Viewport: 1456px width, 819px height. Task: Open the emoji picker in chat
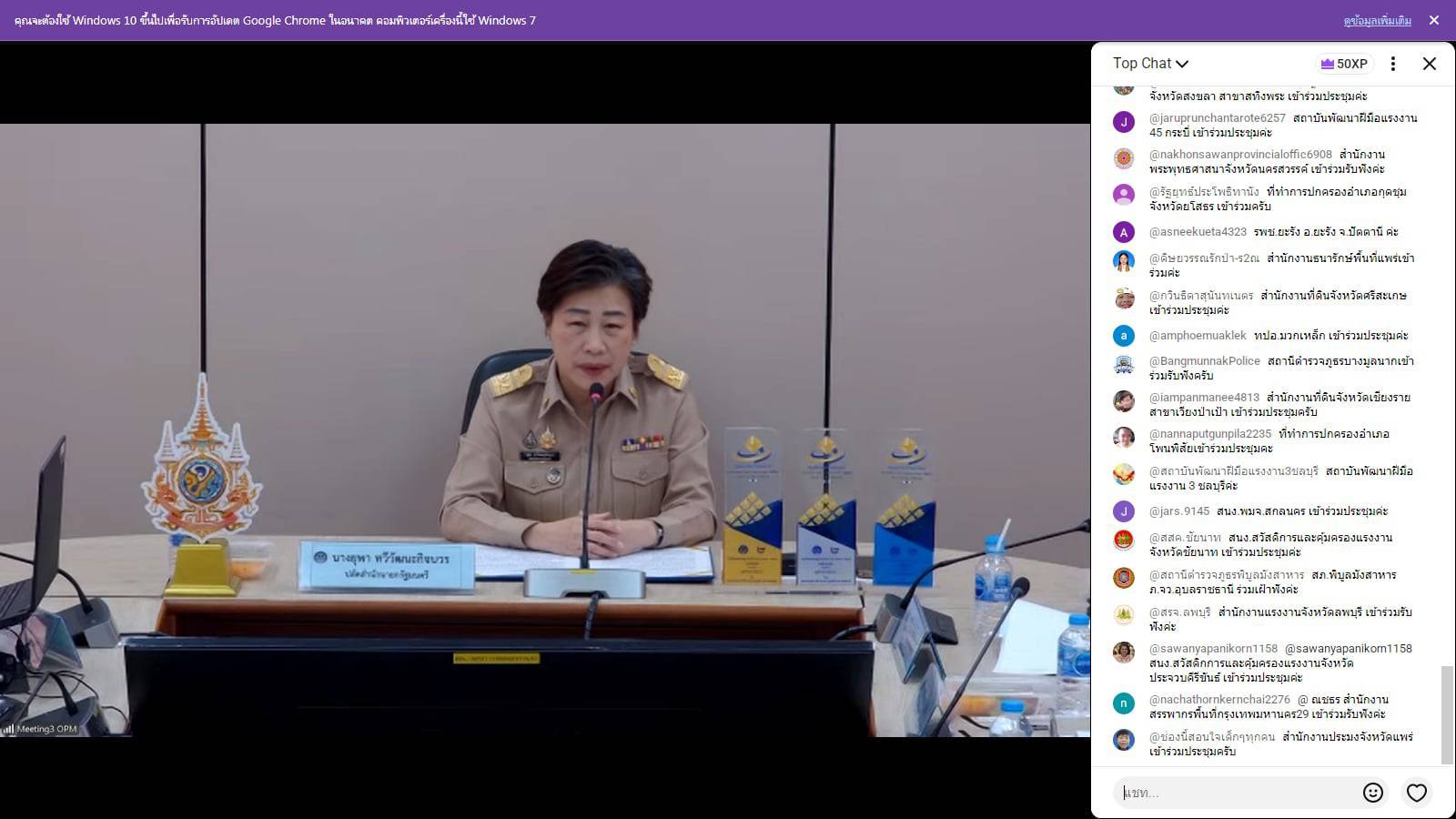coord(1372,793)
